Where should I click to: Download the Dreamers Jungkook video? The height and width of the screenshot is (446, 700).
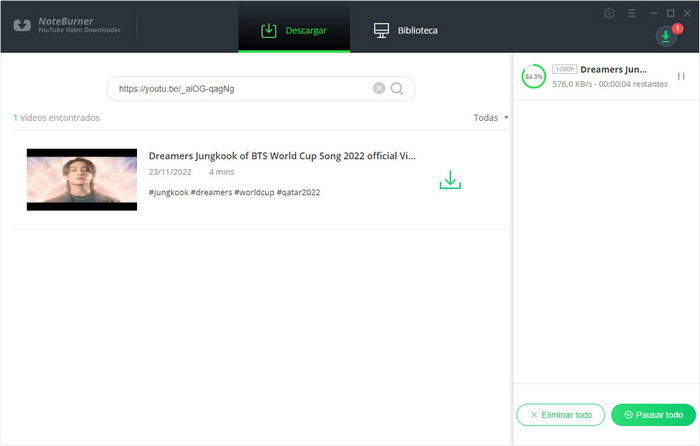point(450,179)
